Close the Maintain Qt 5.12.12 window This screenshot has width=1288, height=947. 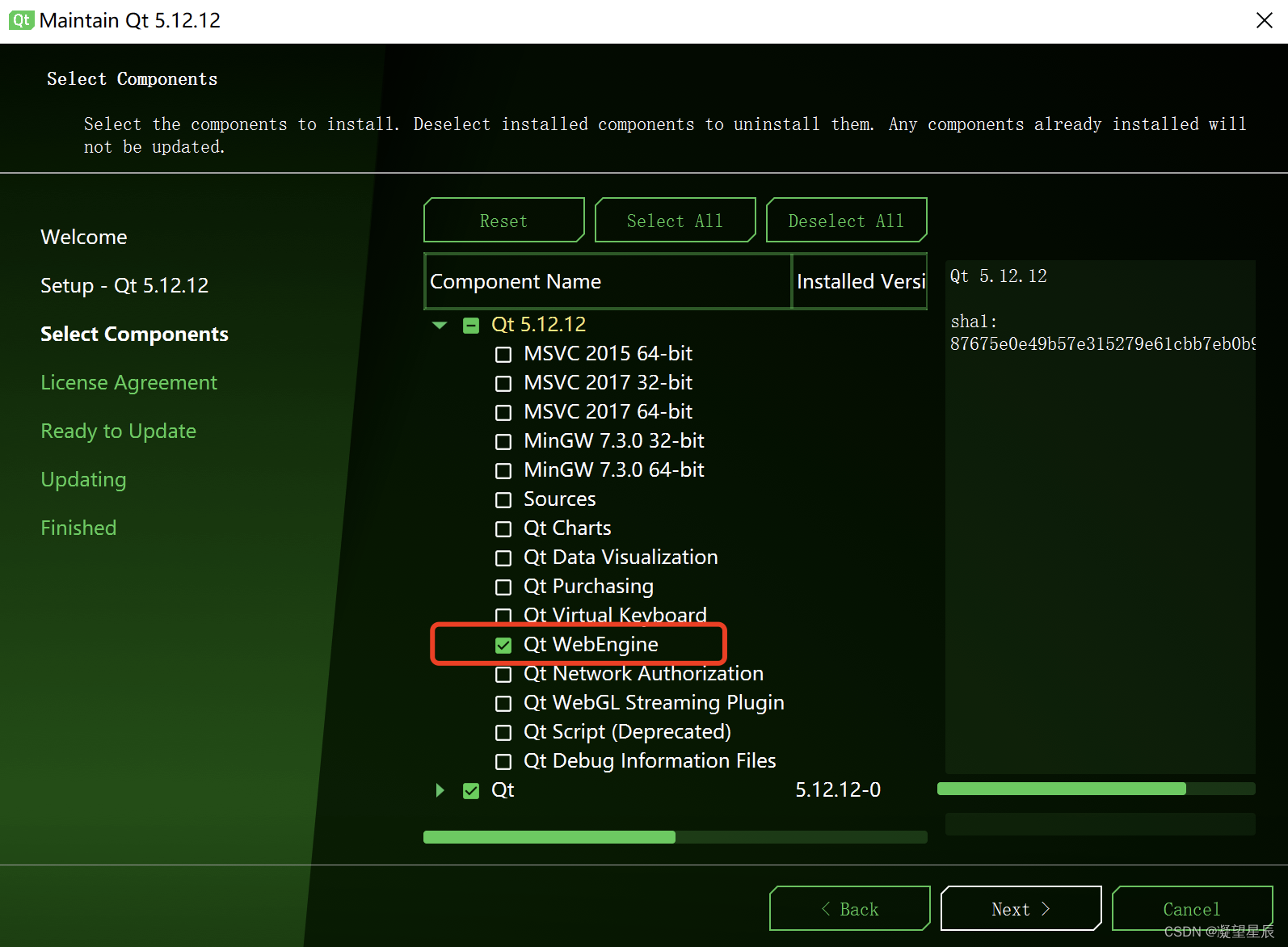[1265, 20]
